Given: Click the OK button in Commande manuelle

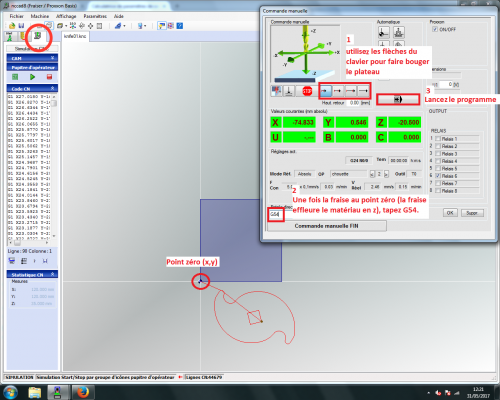Looking at the screenshot, I should [450, 213].
